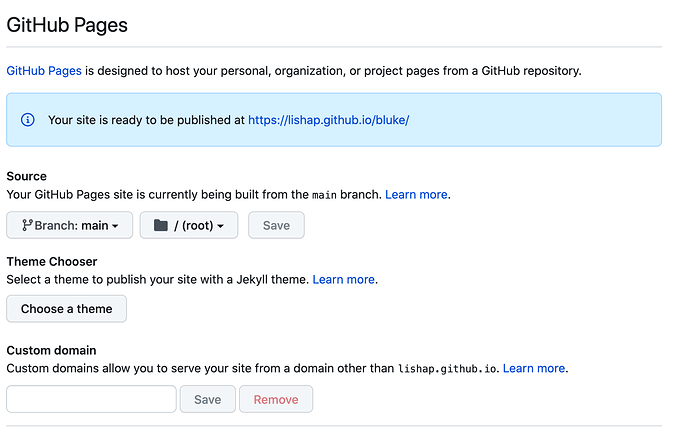The height and width of the screenshot is (429, 690).
Task: Follow Learn more link in Source section
Action: 416,194
